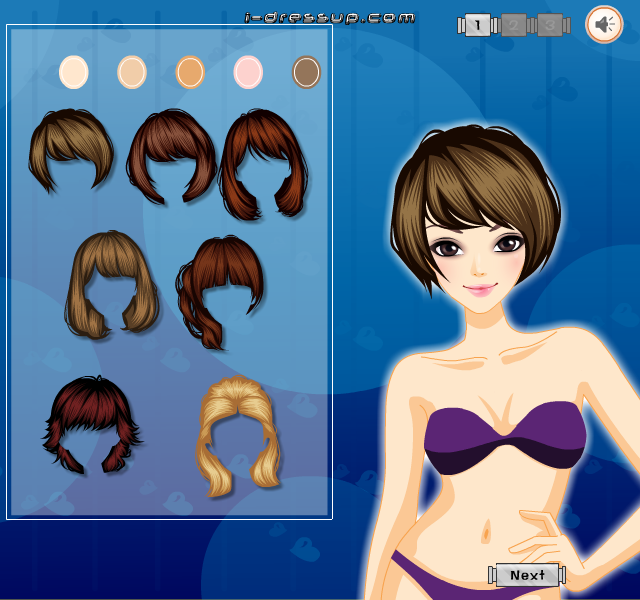Apply the blonde swept-back wavy hairstyle
The image size is (640, 600).
(238, 436)
